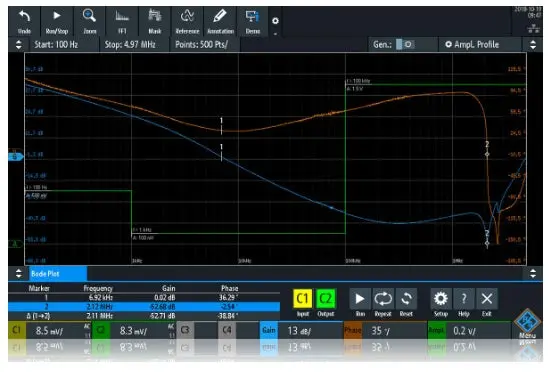Viewport: 549px width, 373px height.
Task: Collapse arrows left of Bode Plot tab
Action: (18, 274)
